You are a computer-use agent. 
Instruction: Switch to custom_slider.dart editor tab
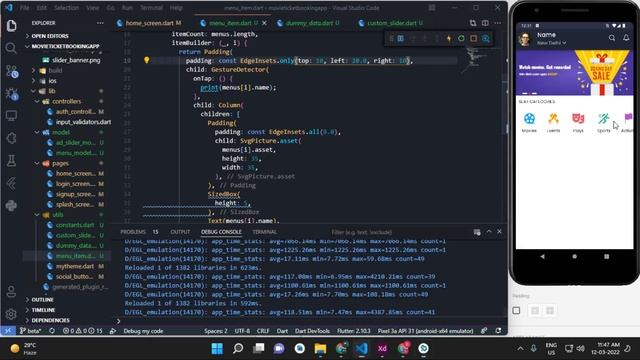point(391,23)
